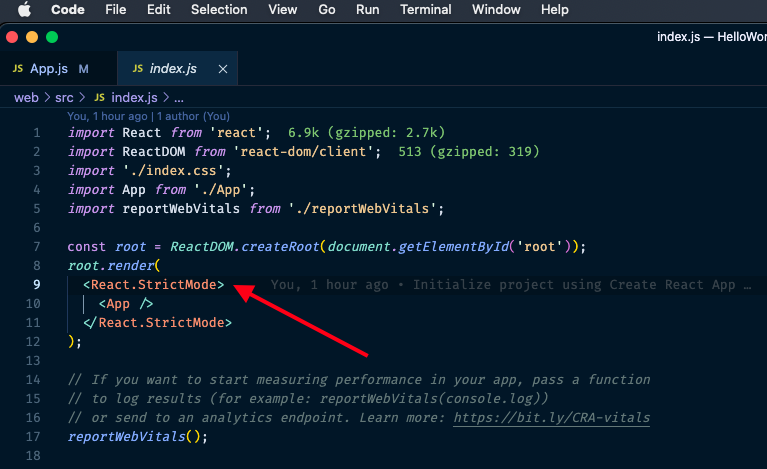The width and height of the screenshot is (767, 469).
Task: Click the JS file icon in breadcrumb
Action: click(x=99, y=98)
